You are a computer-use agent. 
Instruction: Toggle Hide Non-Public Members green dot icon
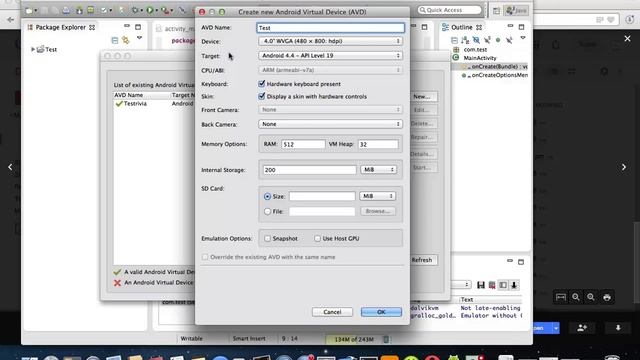point(498,40)
